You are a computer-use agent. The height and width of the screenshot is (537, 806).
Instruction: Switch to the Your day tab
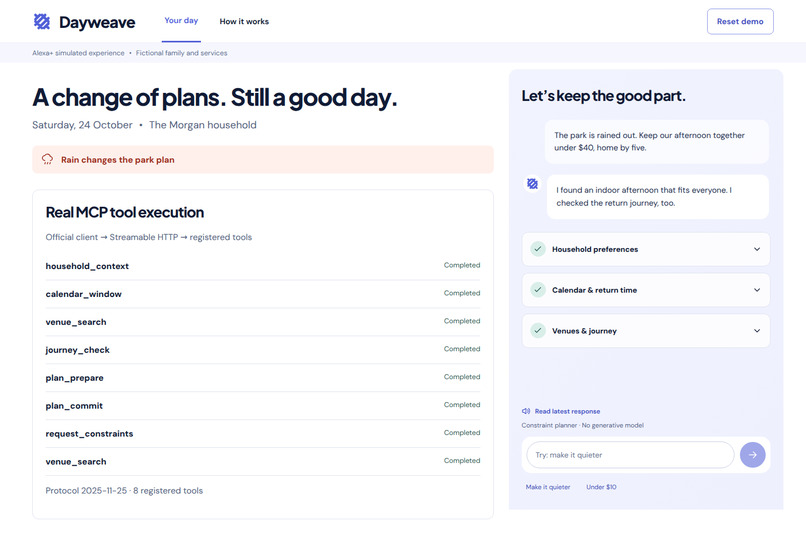pyautogui.click(x=181, y=21)
